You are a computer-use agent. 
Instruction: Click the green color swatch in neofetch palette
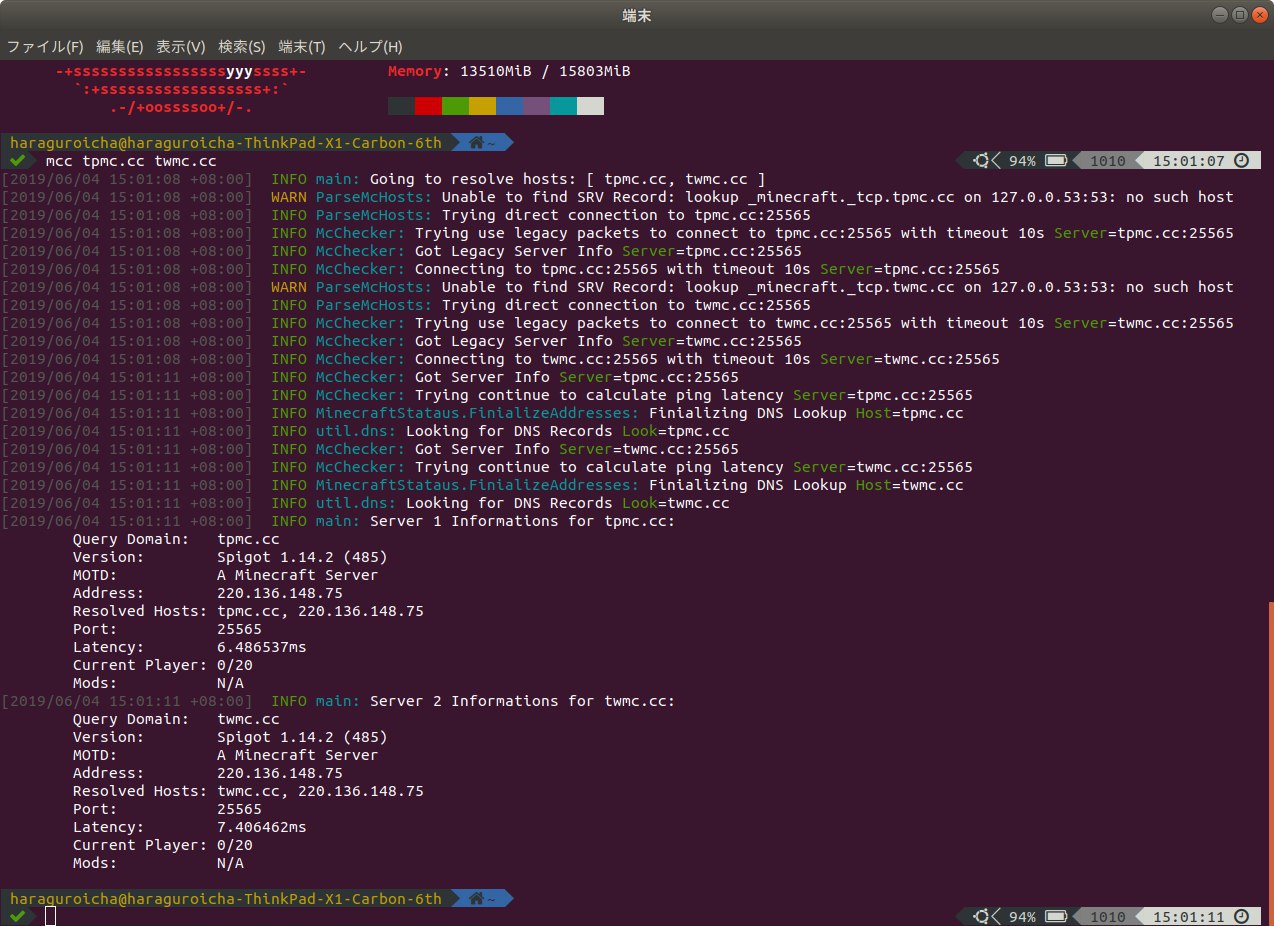click(455, 106)
